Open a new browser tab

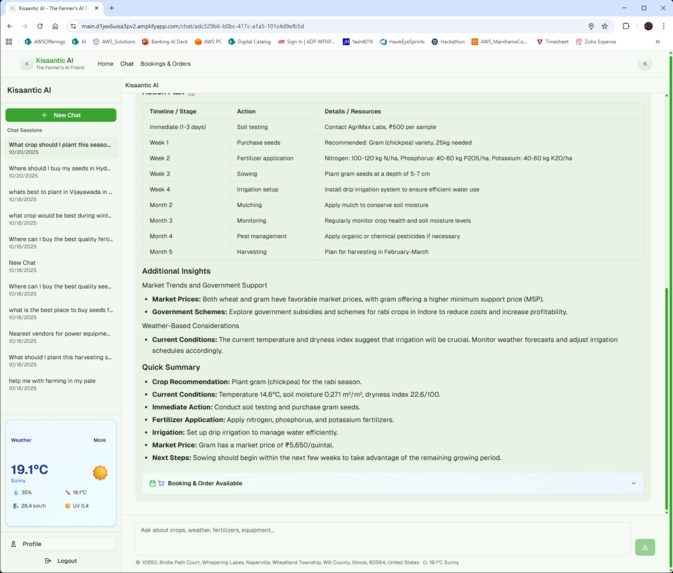point(112,8)
